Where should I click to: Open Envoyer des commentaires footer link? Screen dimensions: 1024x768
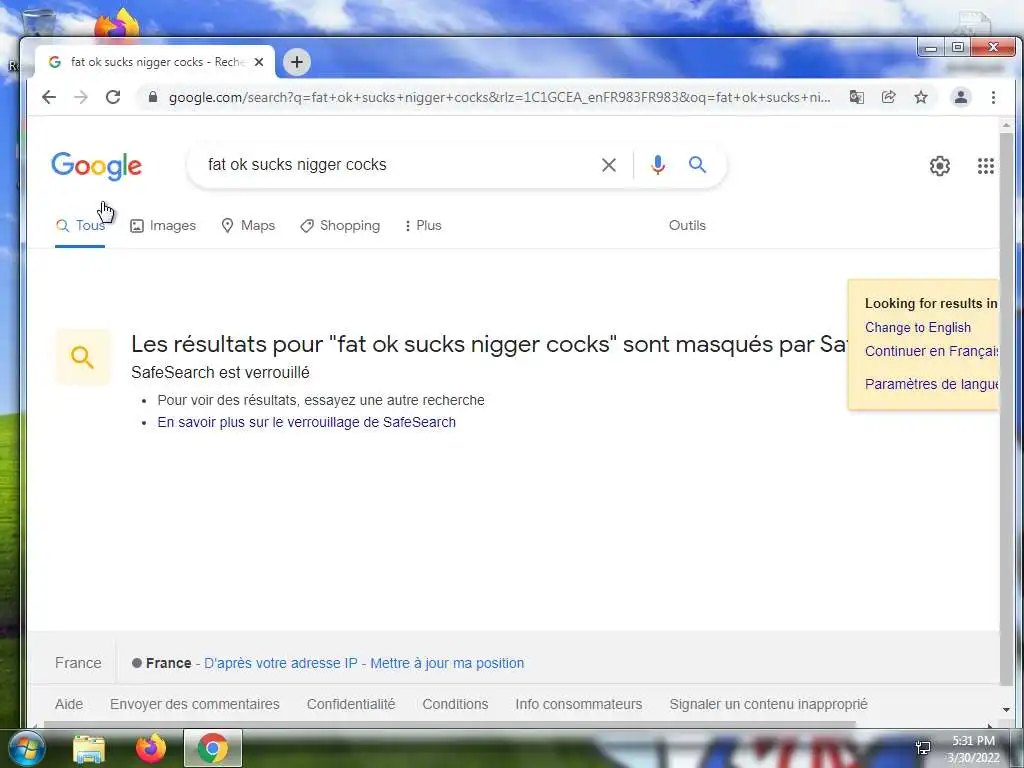click(195, 705)
